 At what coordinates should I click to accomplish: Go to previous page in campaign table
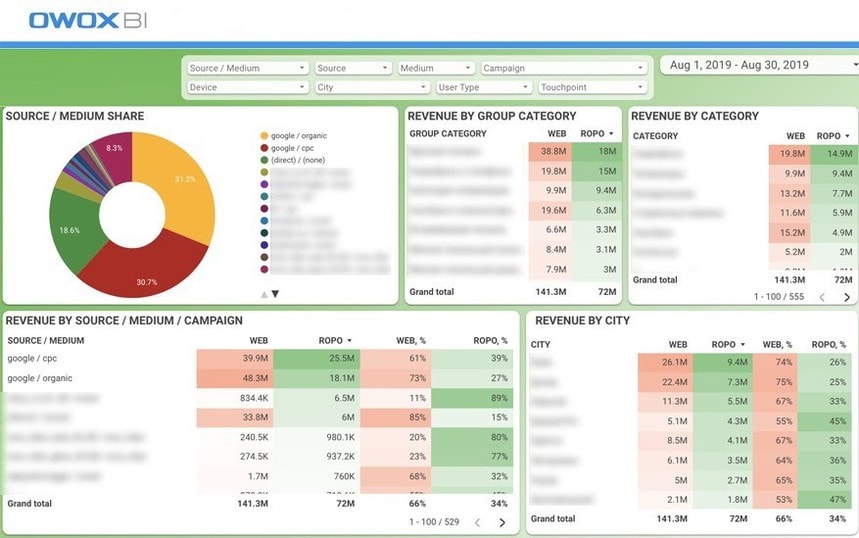pyautogui.click(x=477, y=523)
